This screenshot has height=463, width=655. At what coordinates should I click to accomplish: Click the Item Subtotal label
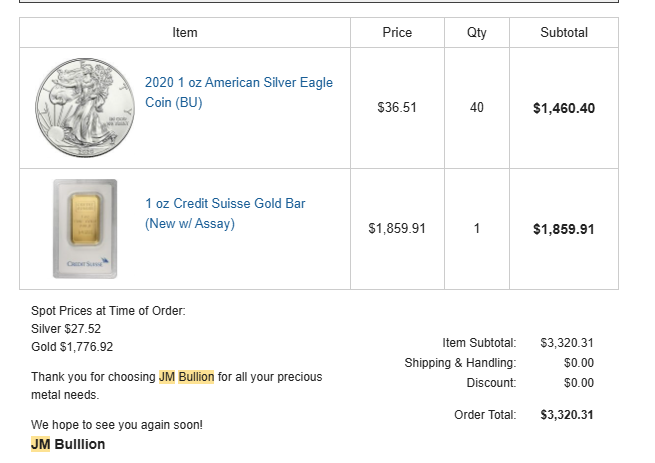[479, 343]
